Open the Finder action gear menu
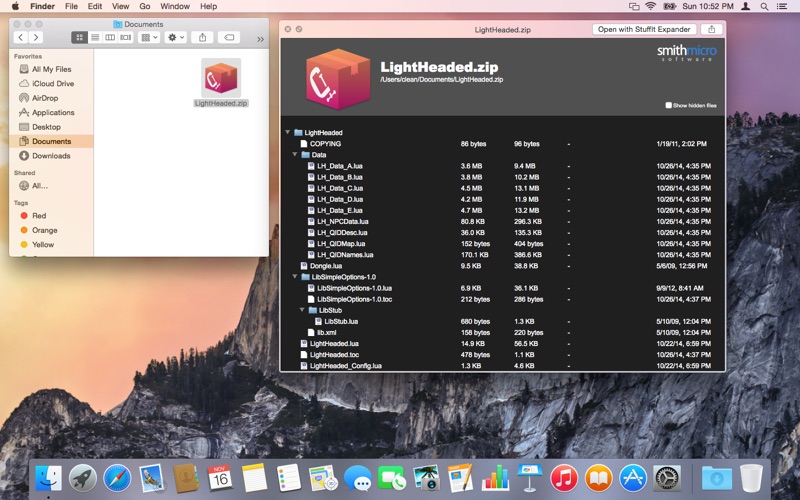Screen dimensions: 800x500 point(176,37)
